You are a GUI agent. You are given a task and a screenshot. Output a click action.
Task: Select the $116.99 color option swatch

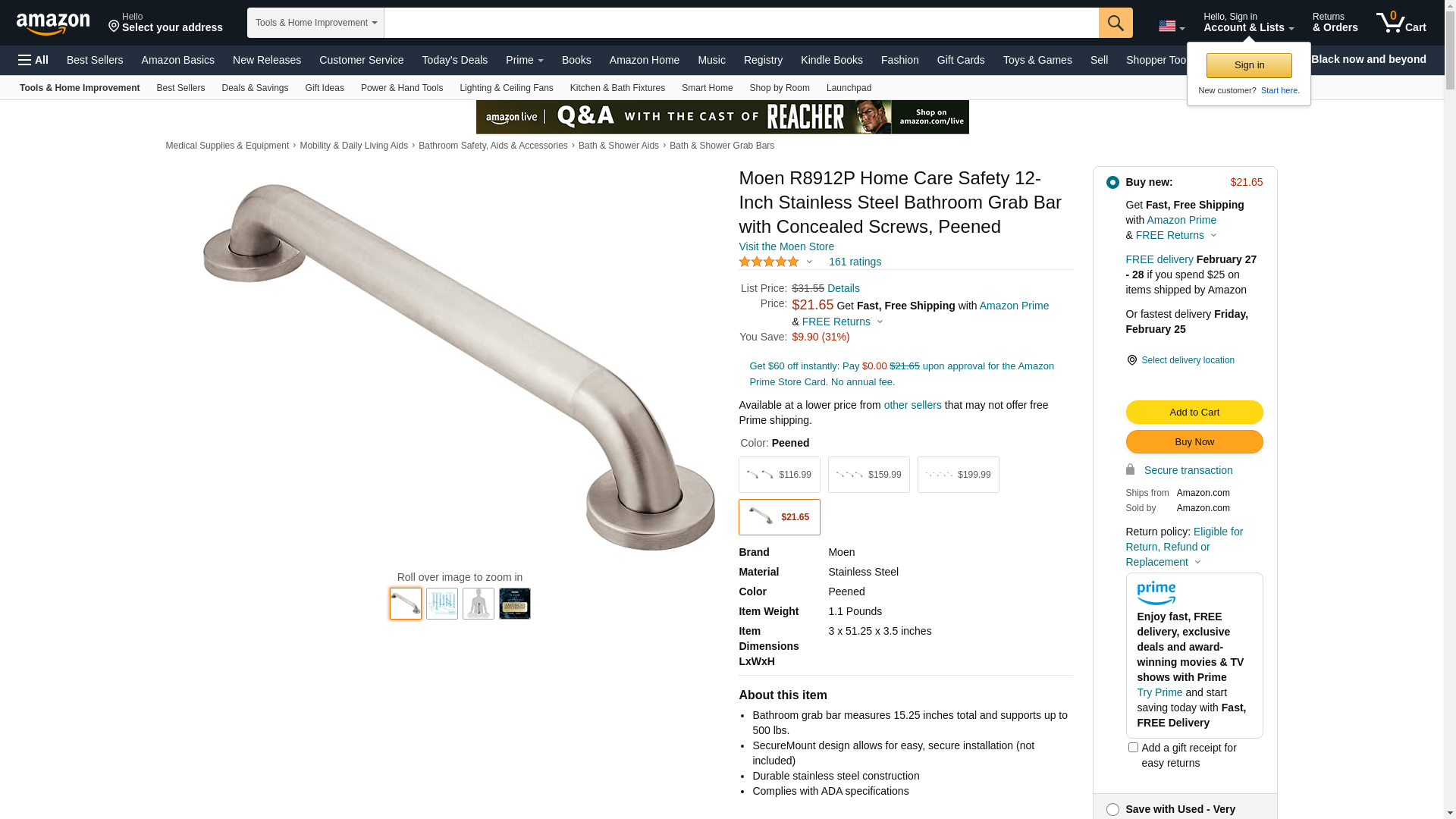click(x=780, y=475)
